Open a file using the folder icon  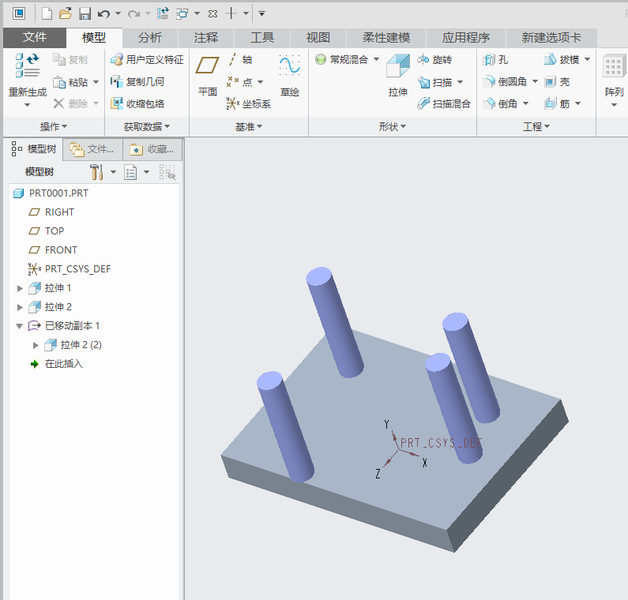(65, 14)
